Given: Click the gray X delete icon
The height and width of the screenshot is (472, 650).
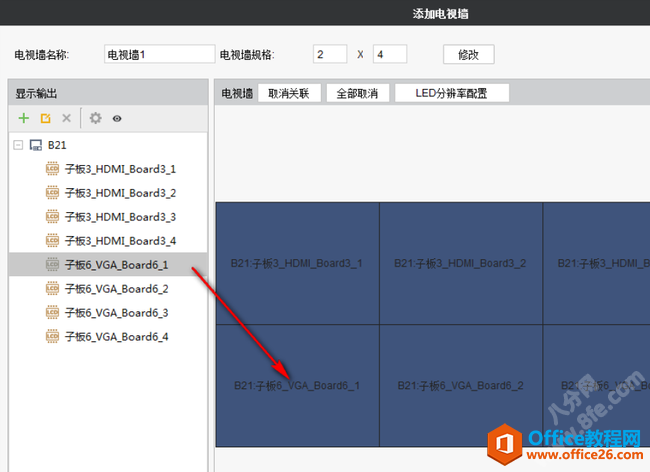Looking at the screenshot, I should coord(66,118).
